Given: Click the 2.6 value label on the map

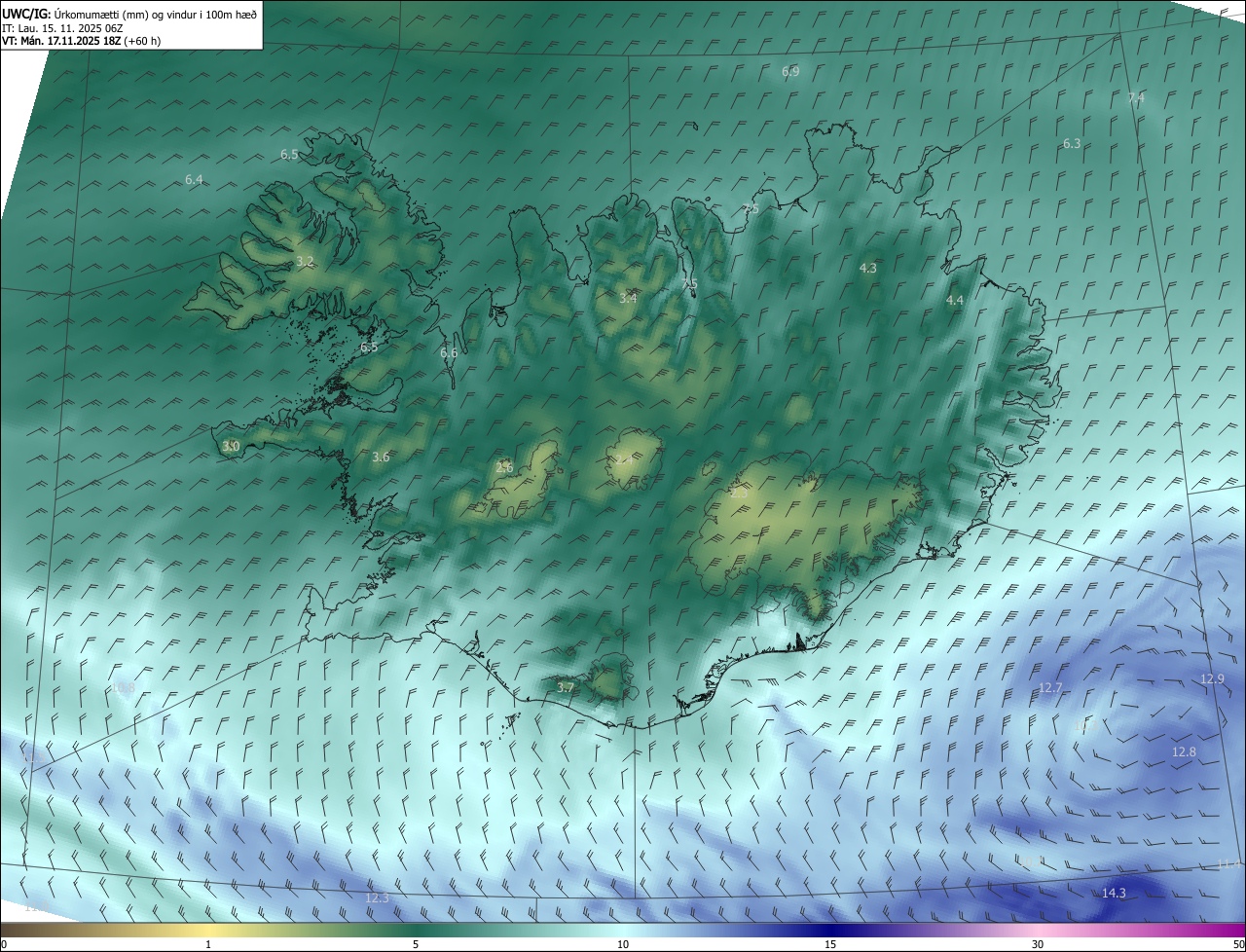Looking at the screenshot, I should tap(504, 467).
